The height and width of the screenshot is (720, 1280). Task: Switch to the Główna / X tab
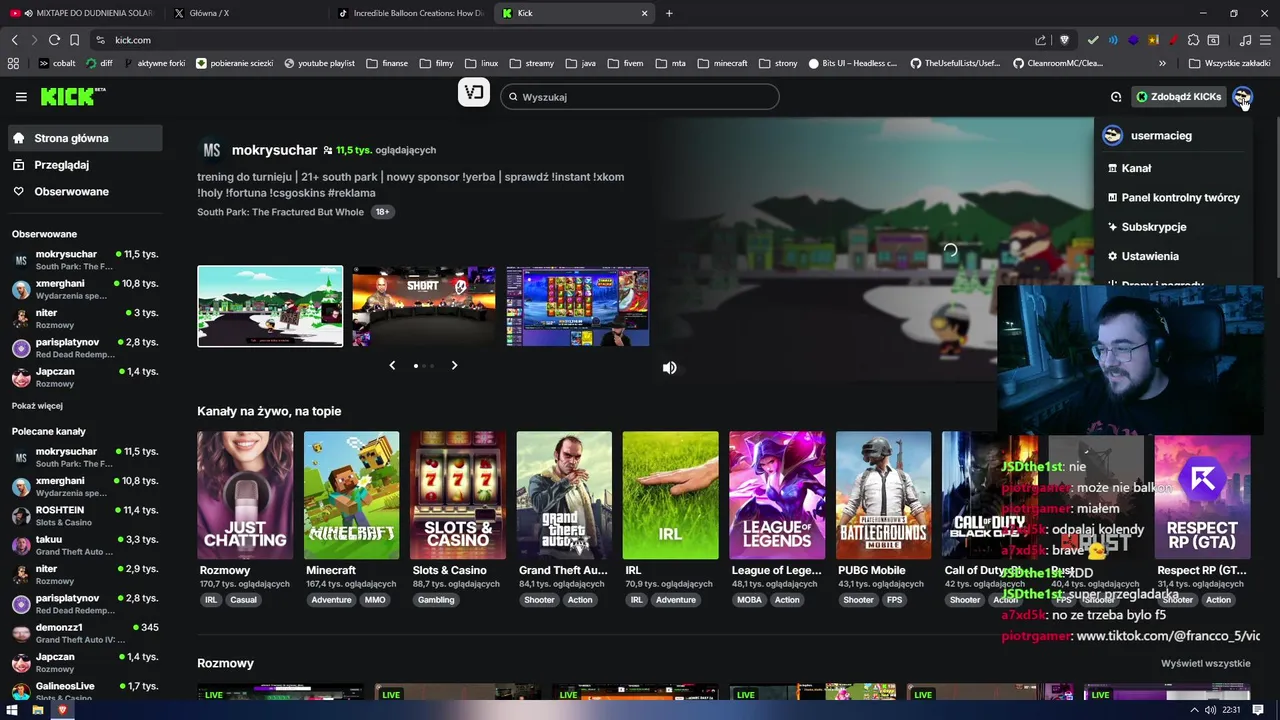click(245, 13)
